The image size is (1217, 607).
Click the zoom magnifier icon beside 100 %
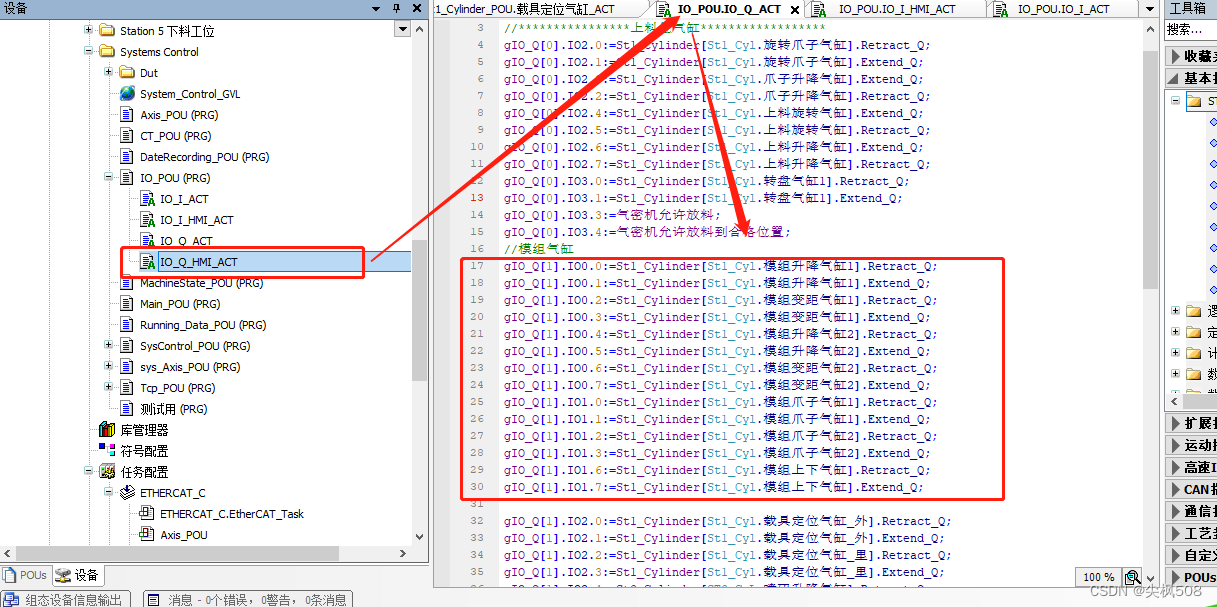point(1132,577)
